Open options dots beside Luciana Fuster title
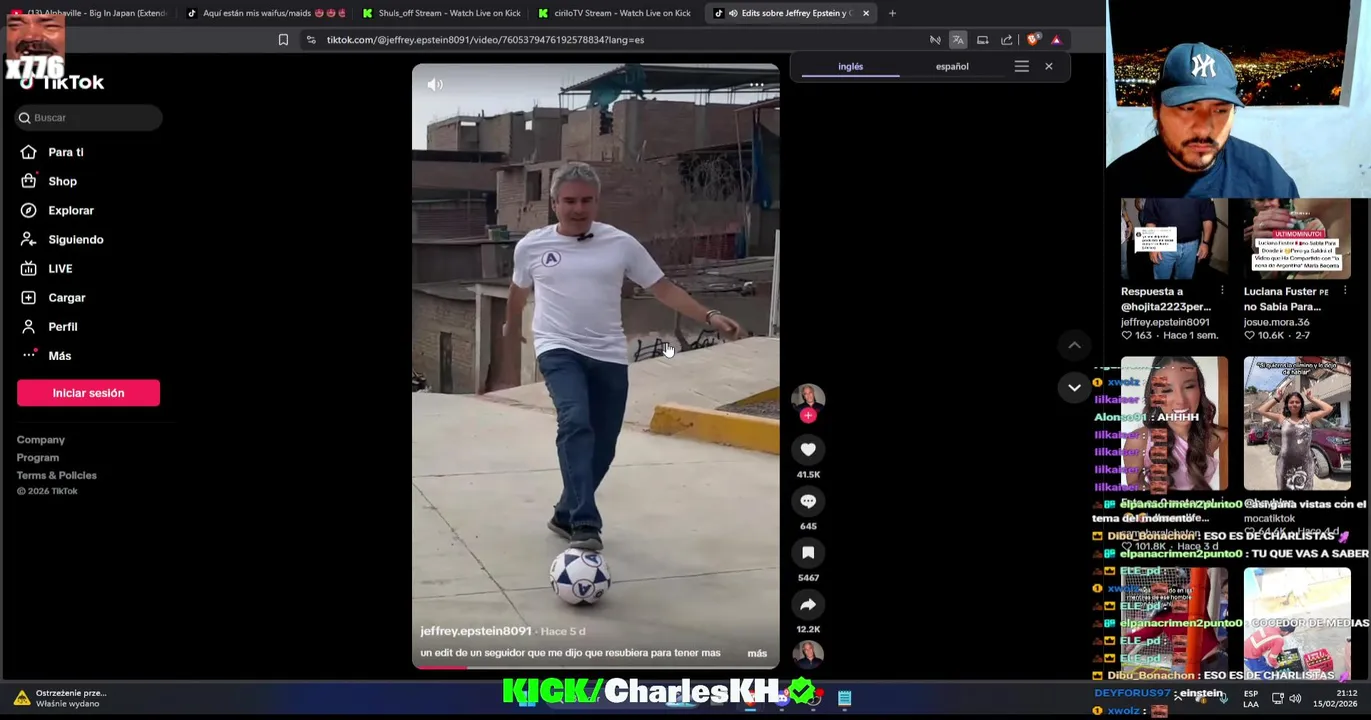The width and height of the screenshot is (1371, 720). click(1345, 291)
